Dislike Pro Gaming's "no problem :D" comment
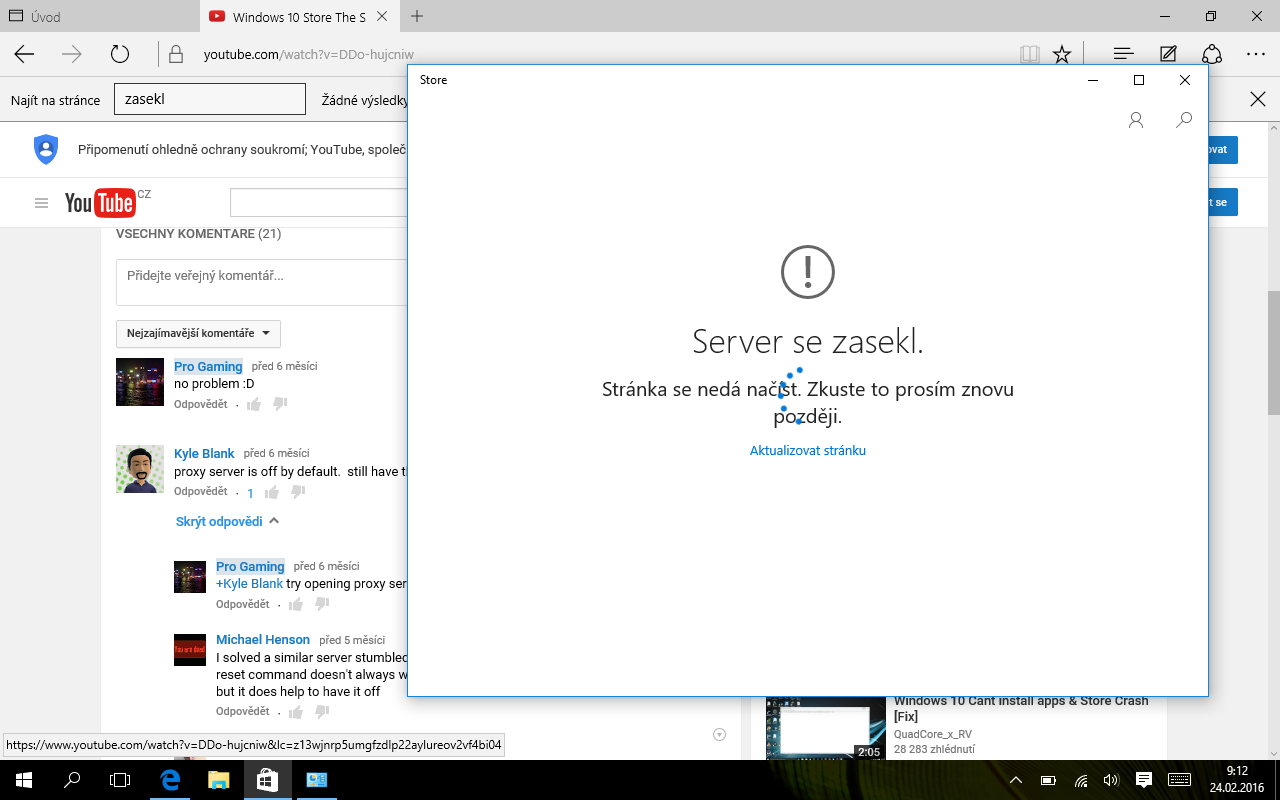Image resolution: width=1280 pixels, height=800 pixels. pyautogui.click(x=280, y=404)
